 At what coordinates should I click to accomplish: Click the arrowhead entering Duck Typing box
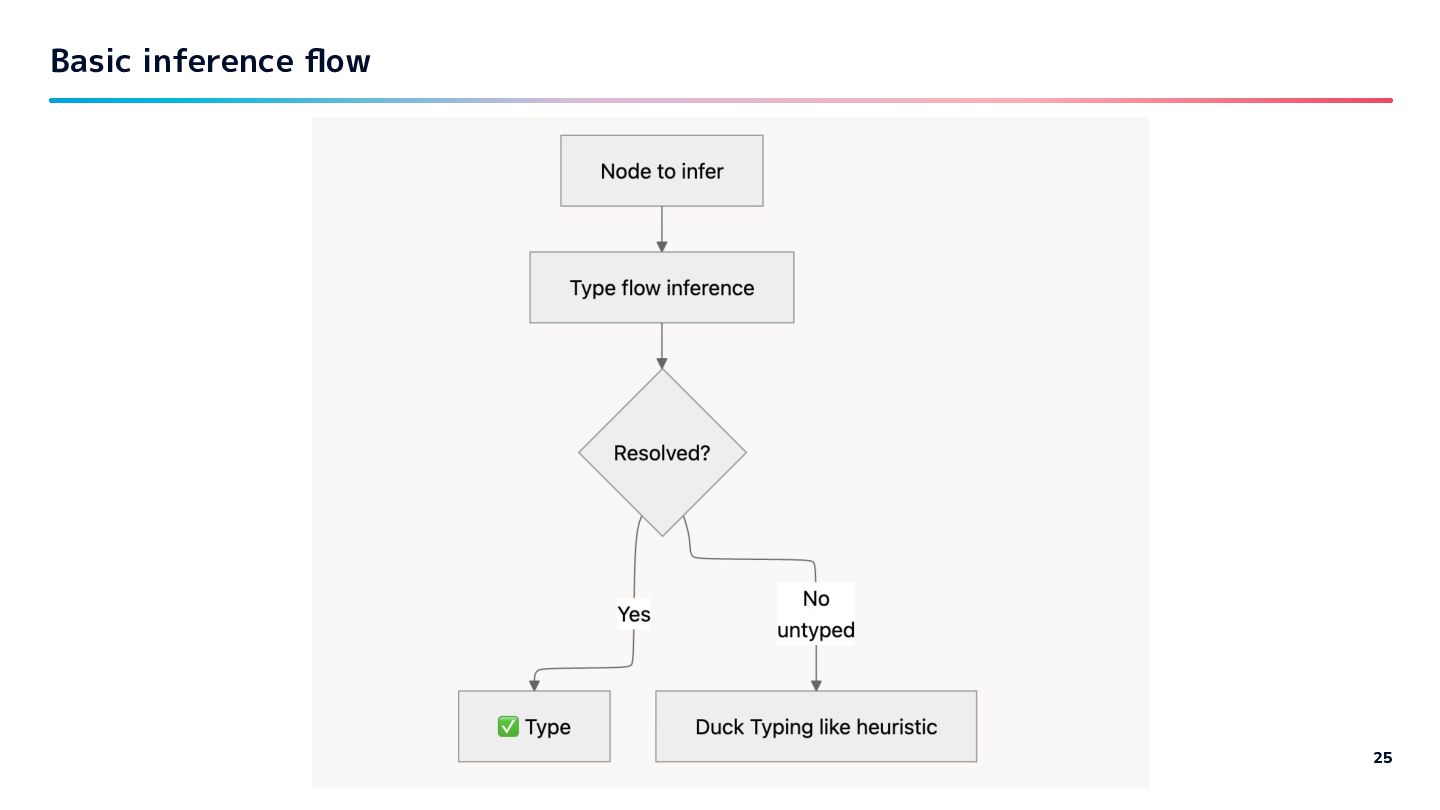816,685
